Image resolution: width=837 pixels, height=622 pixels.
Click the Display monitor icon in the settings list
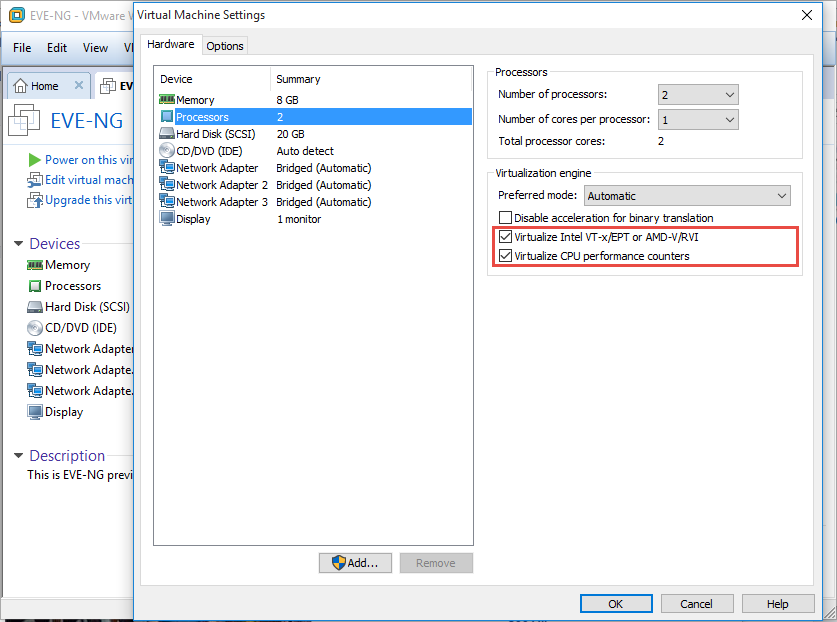[x=167, y=218]
